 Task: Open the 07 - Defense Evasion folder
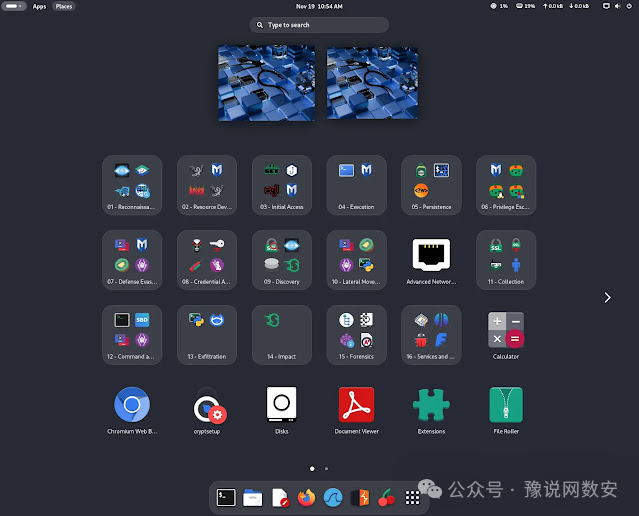tap(132, 260)
